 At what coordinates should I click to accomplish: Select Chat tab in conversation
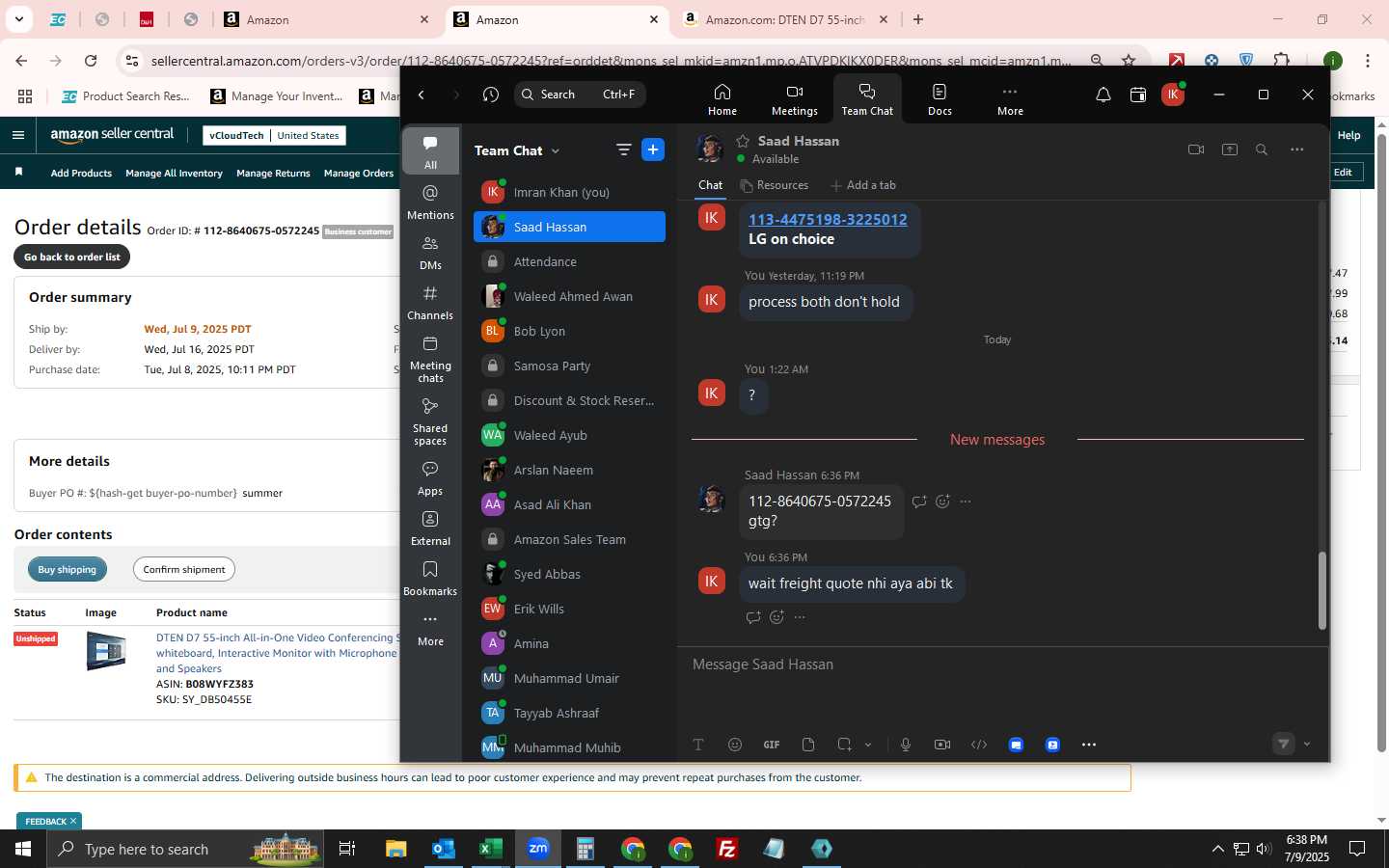pyautogui.click(x=710, y=185)
